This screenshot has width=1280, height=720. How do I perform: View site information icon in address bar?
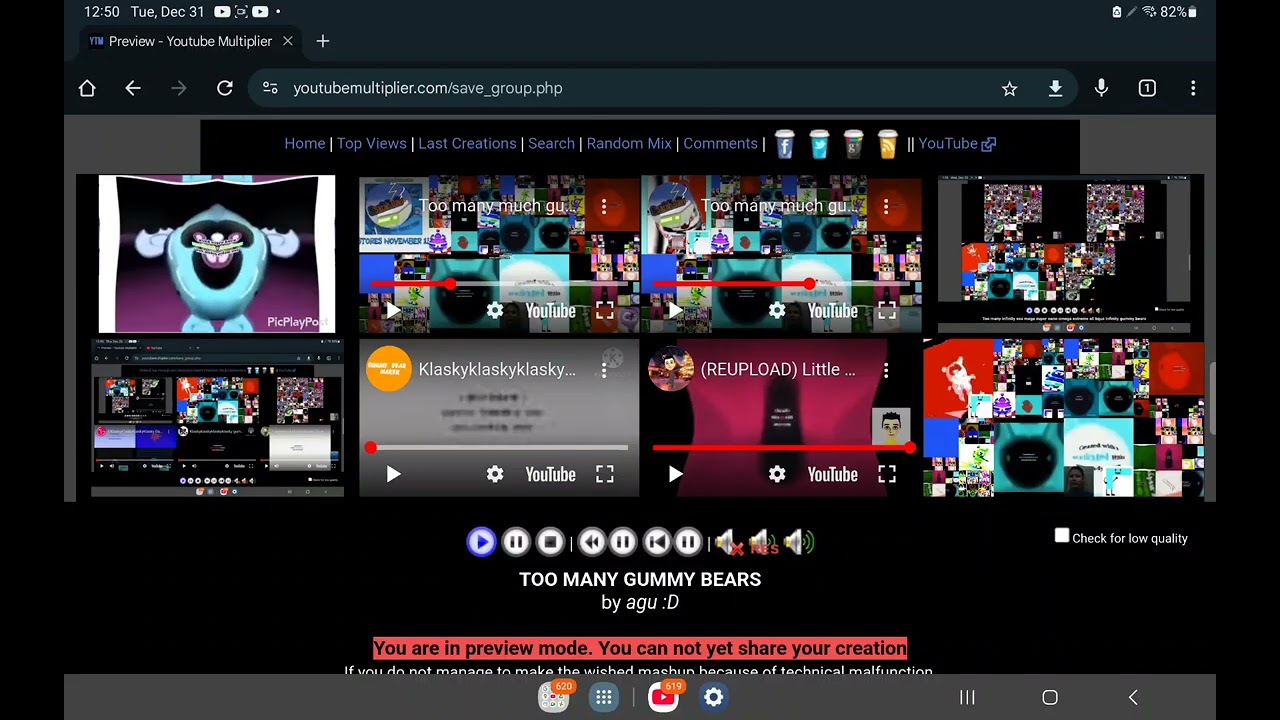(x=270, y=88)
